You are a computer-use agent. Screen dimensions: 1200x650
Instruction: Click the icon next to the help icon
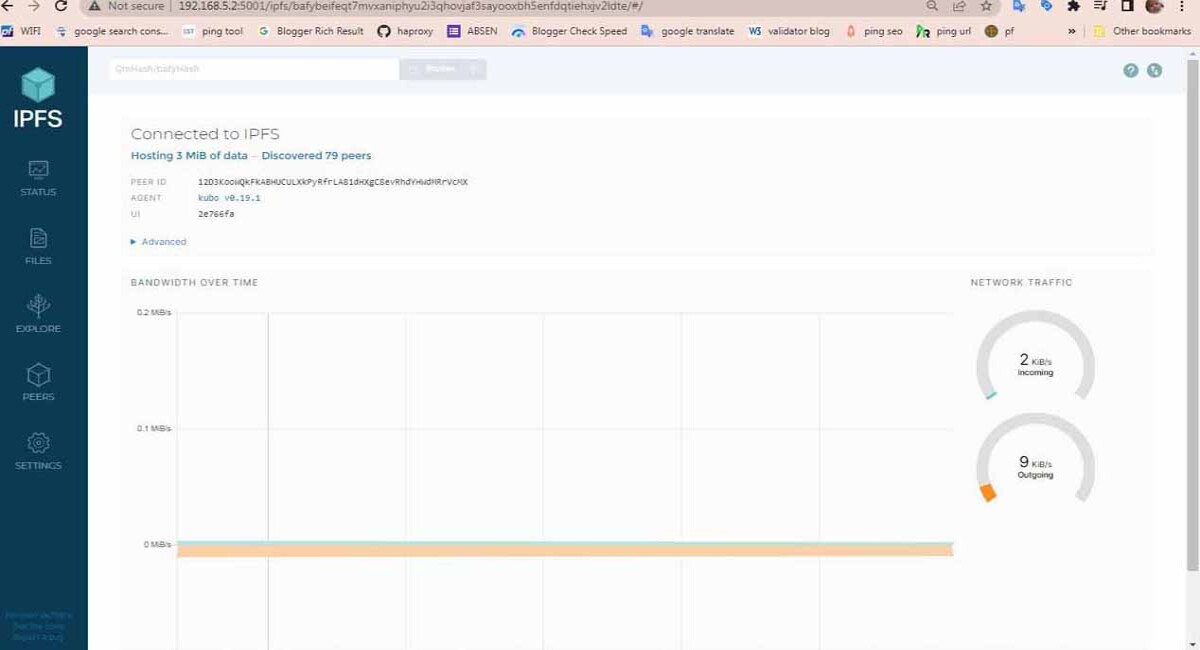pos(1154,70)
